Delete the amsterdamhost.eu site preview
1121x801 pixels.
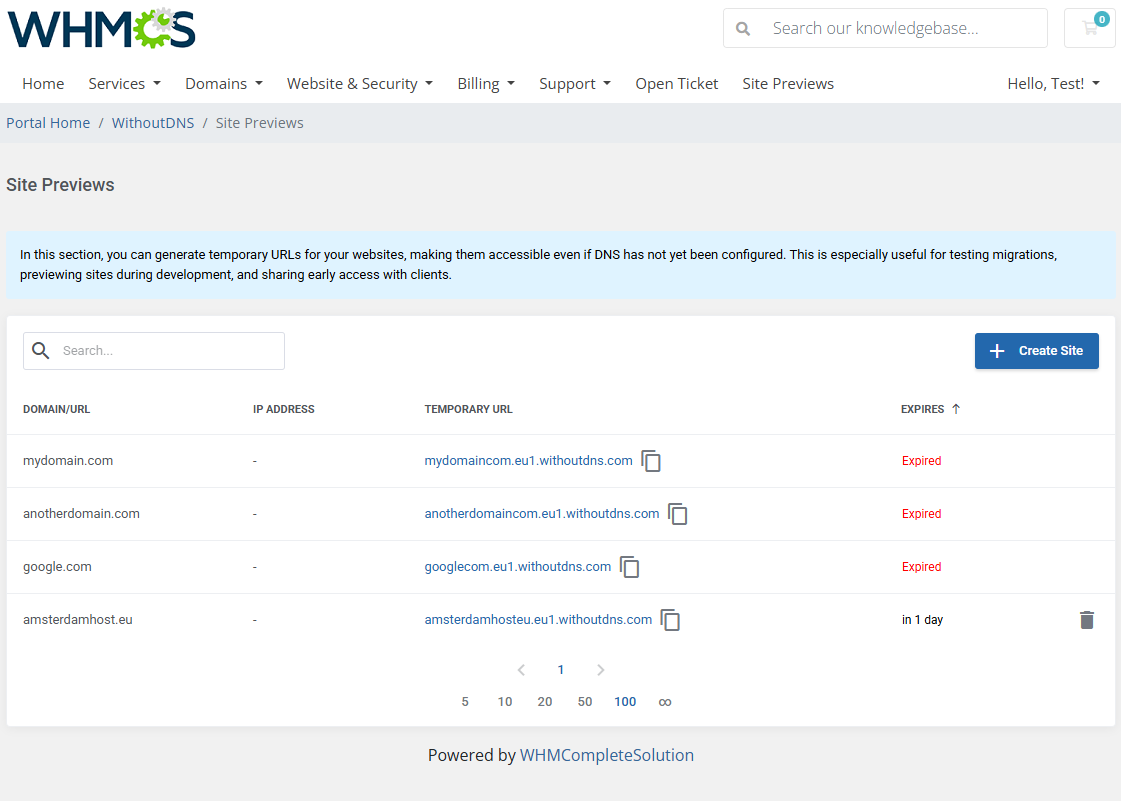tap(1087, 620)
